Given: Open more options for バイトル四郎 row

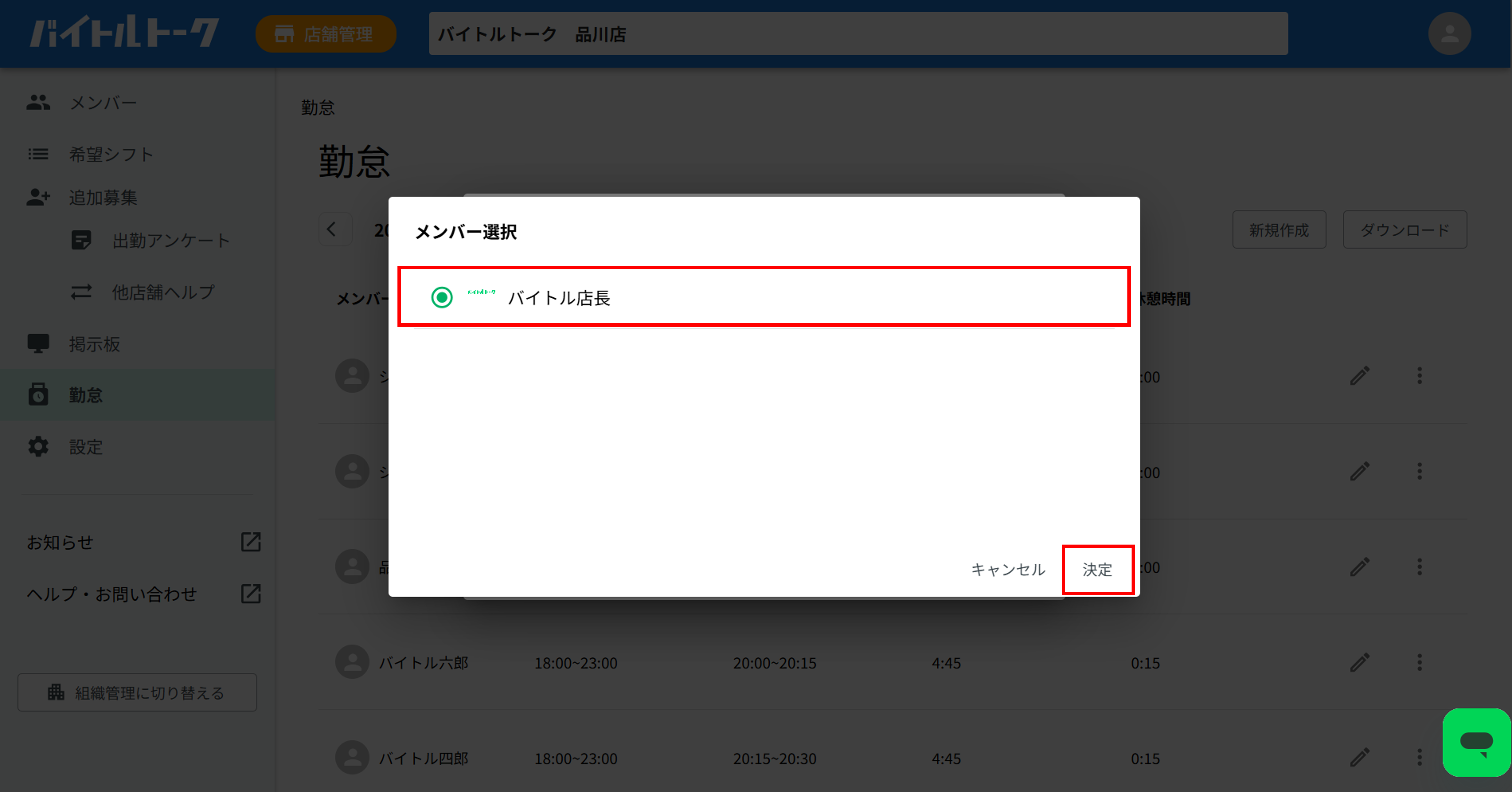Looking at the screenshot, I should click(x=1419, y=758).
